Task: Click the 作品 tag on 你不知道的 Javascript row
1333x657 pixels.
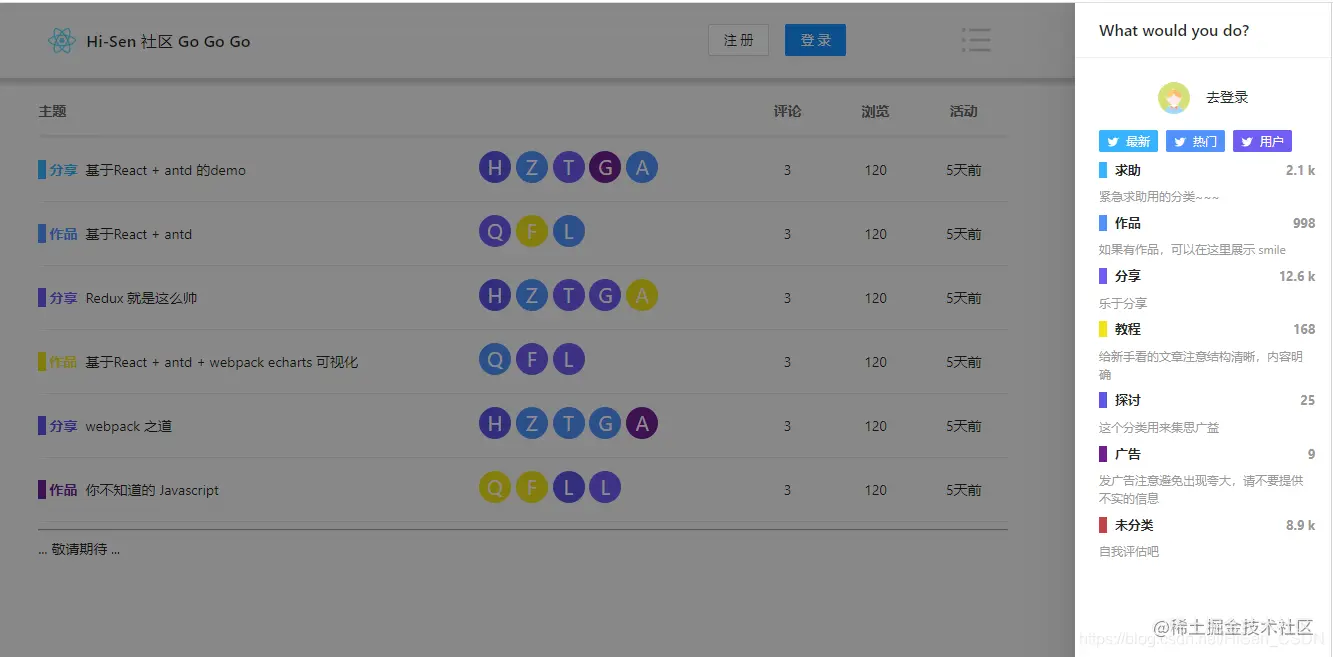Action: (63, 490)
